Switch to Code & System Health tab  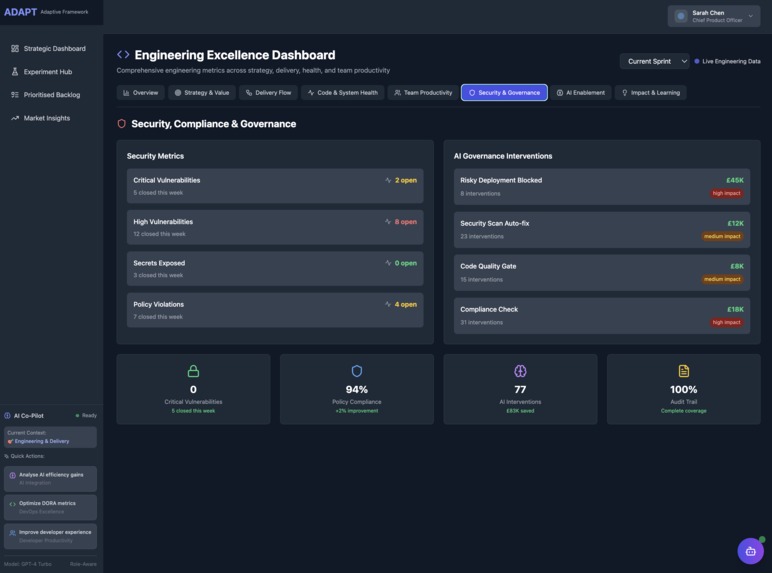[343, 93]
